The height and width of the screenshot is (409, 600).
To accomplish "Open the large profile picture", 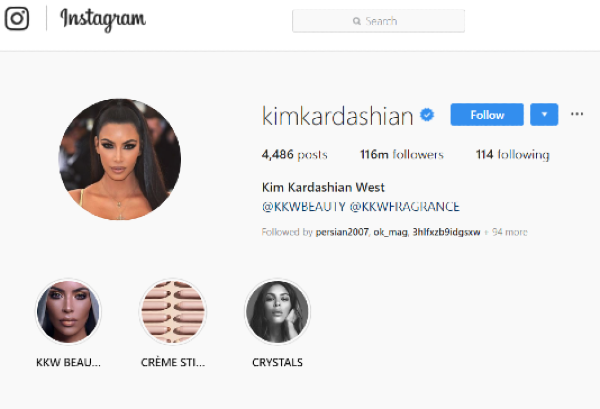I will point(120,159).
